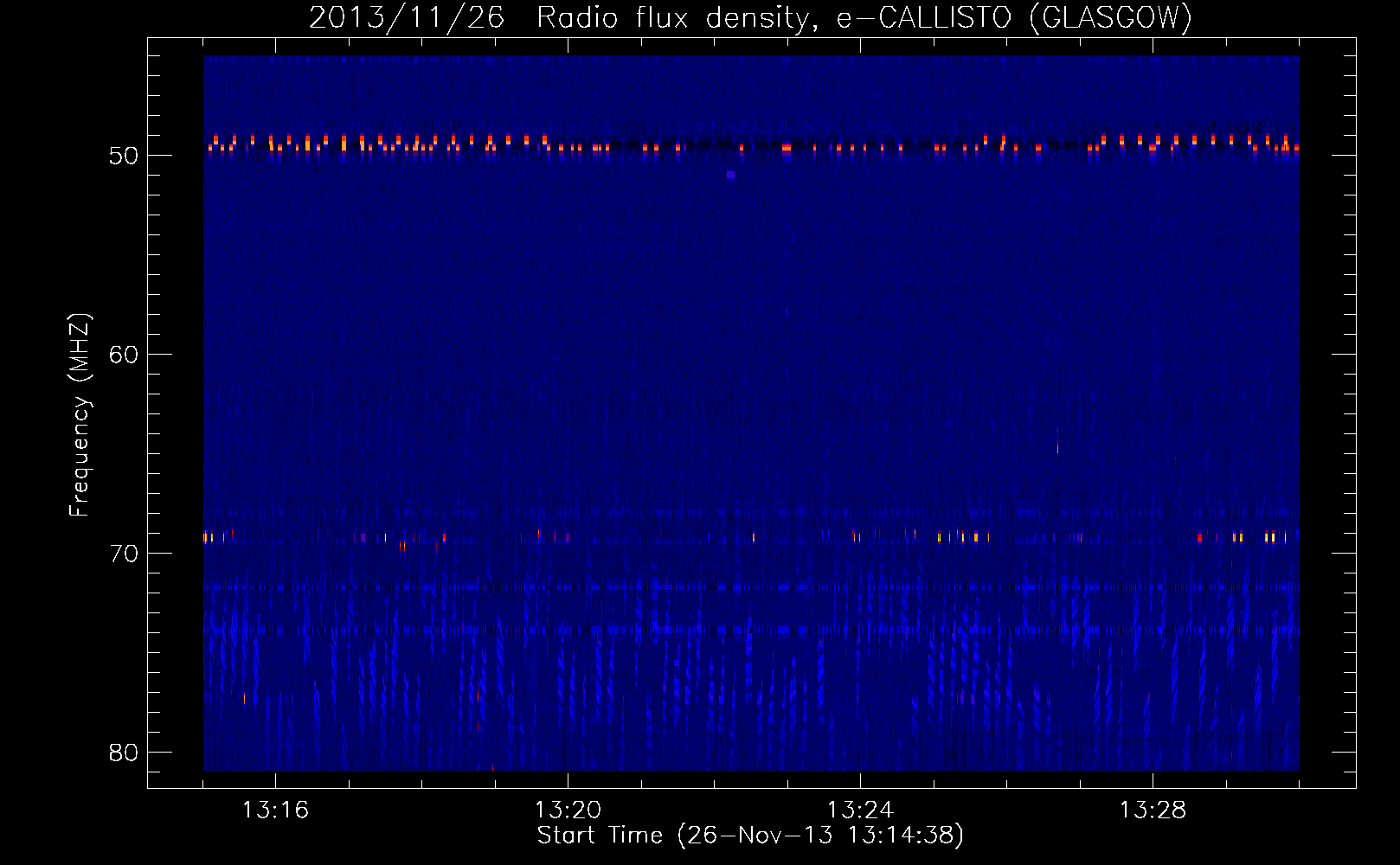This screenshot has height=865, width=1400.
Task: Click the '50' frequency tick label
Action: 124,156
